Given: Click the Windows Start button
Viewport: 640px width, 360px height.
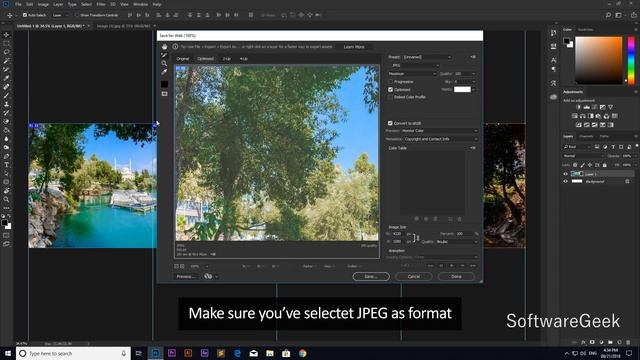Looking at the screenshot, I should point(8,353).
